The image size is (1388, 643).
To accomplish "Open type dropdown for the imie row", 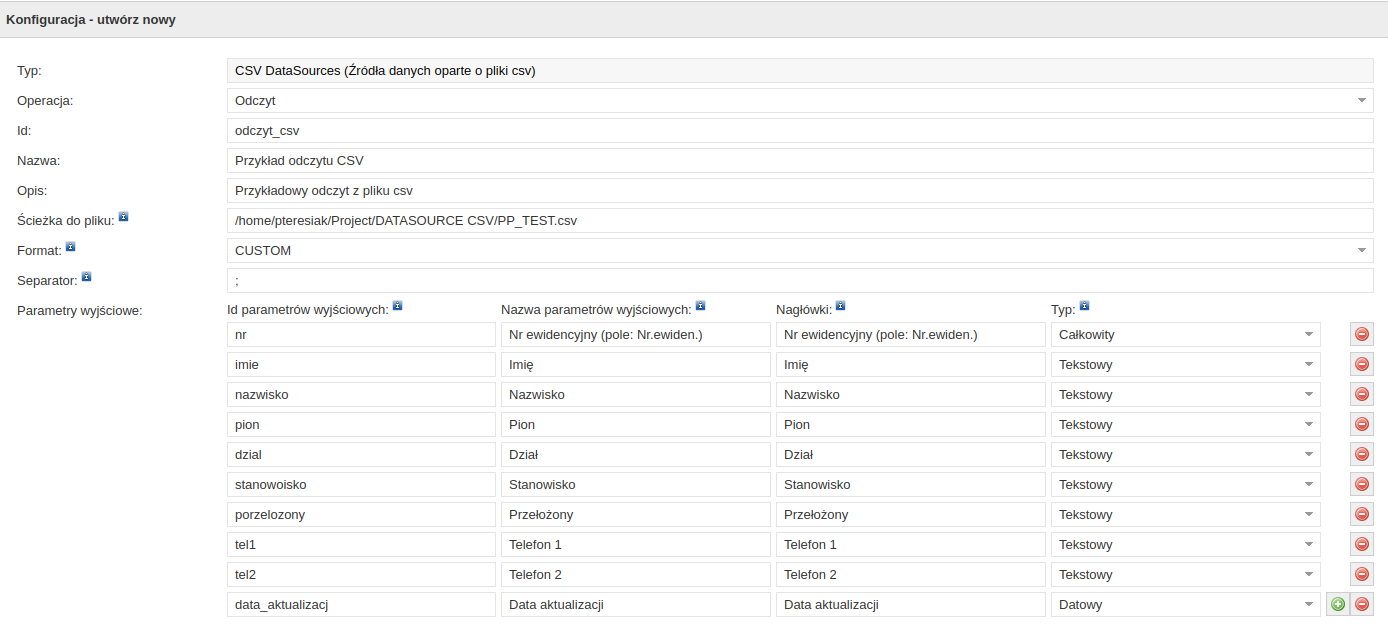I will [1185, 365].
